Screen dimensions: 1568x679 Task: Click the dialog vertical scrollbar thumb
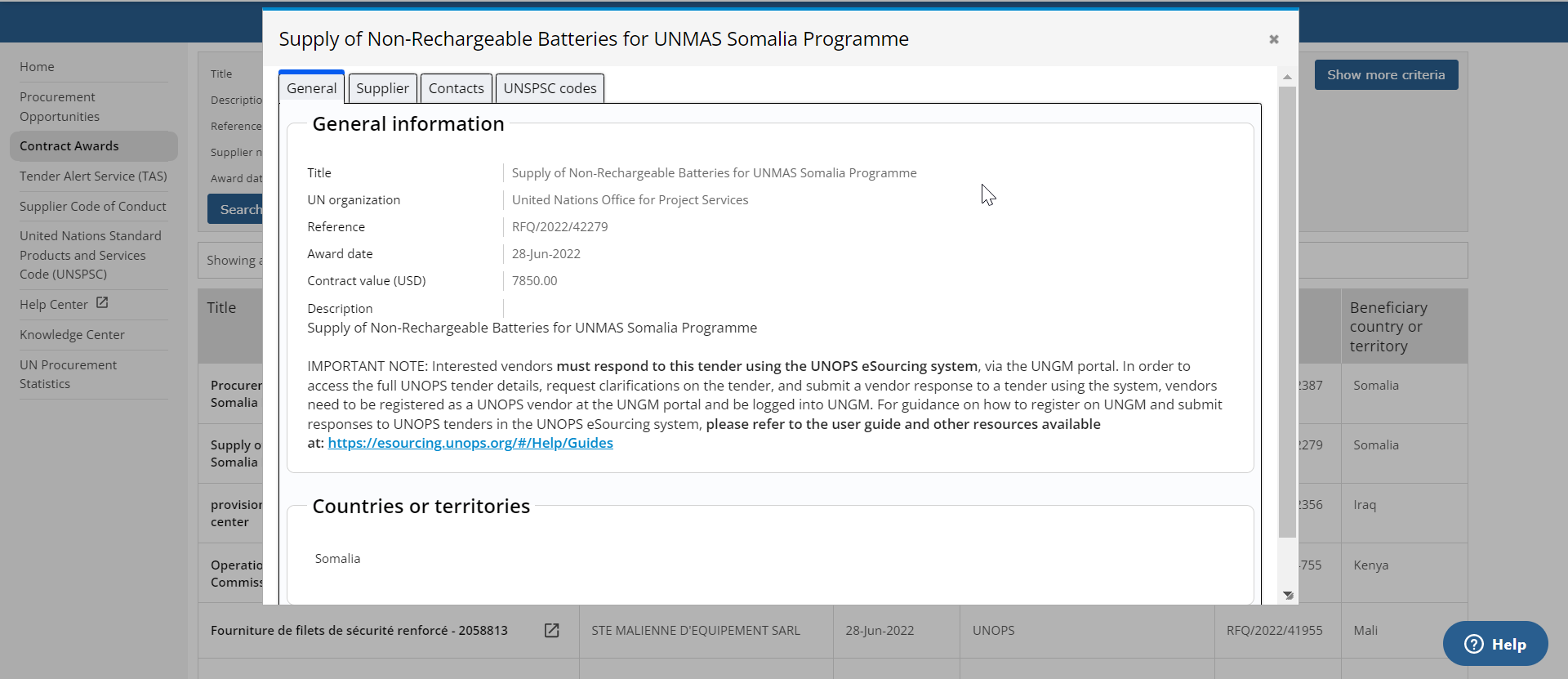pyautogui.click(x=1287, y=312)
